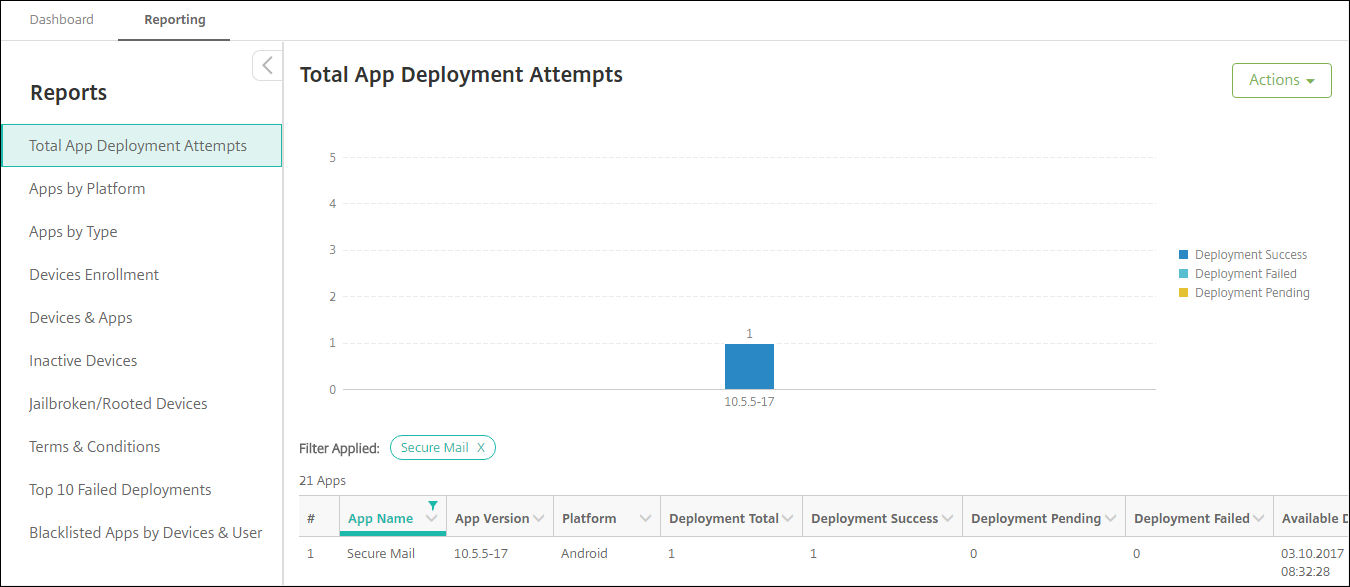Image resolution: width=1350 pixels, height=587 pixels.
Task: Switch to the Dashboard tab
Action: coord(61,20)
